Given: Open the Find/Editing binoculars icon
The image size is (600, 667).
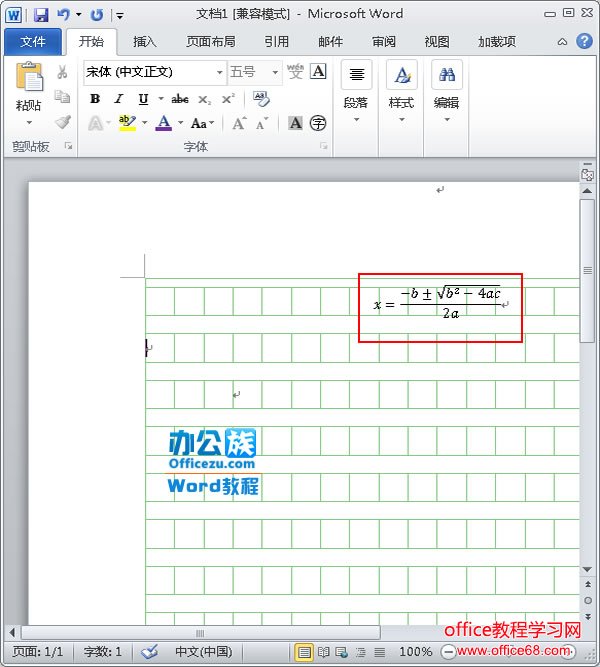Looking at the screenshot, I should click(x=447, y=75).
